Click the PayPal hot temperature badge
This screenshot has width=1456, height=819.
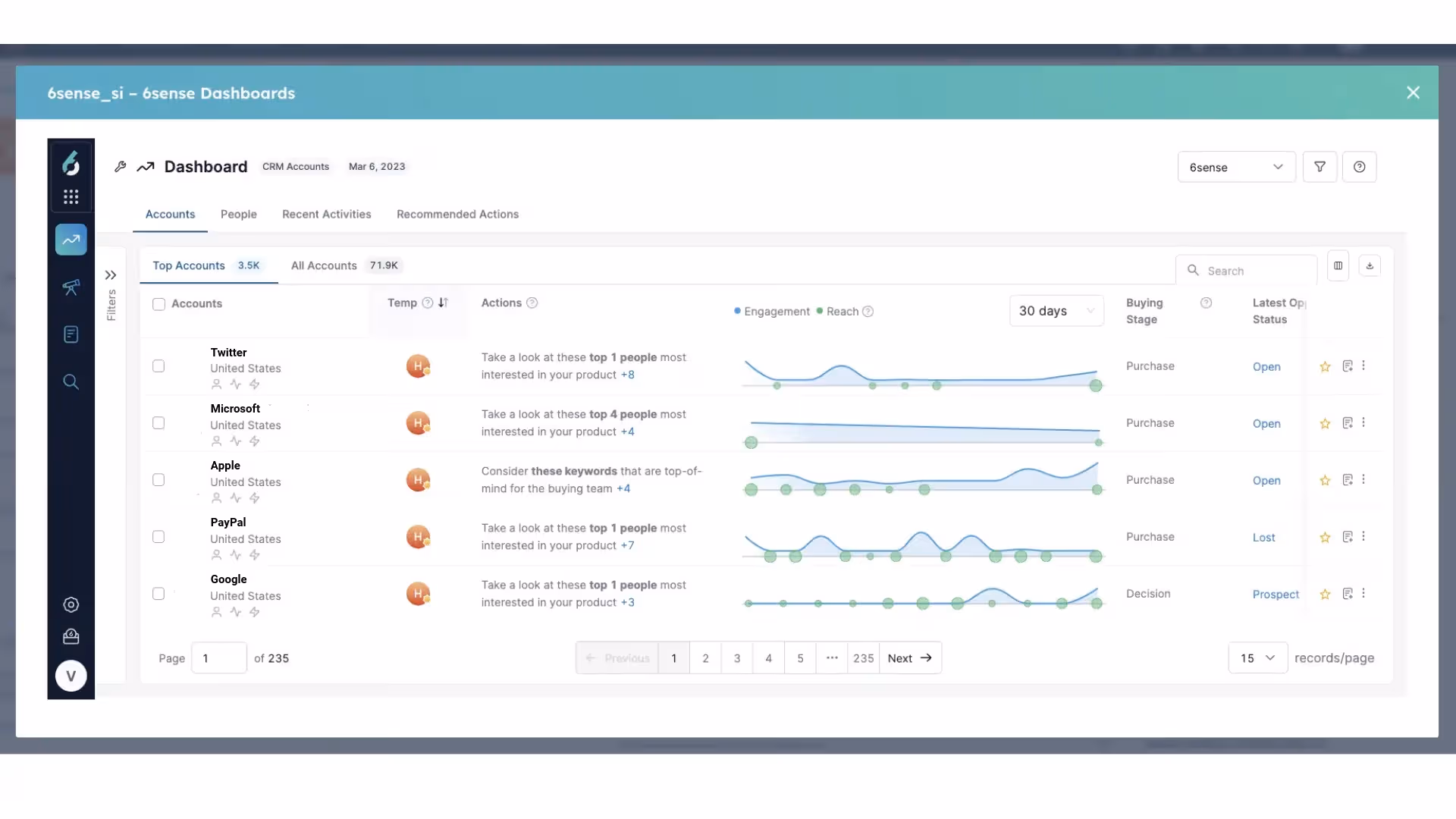[418, 537]
